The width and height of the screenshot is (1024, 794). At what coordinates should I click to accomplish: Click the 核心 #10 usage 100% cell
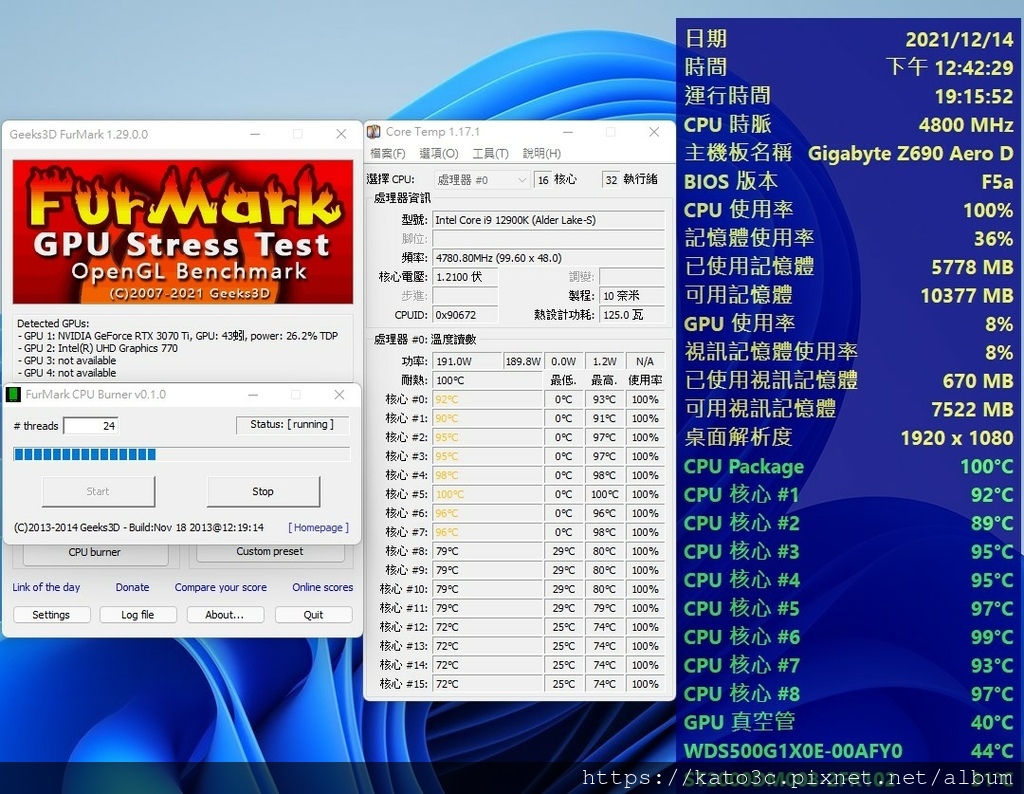click(x=645, y=589)
